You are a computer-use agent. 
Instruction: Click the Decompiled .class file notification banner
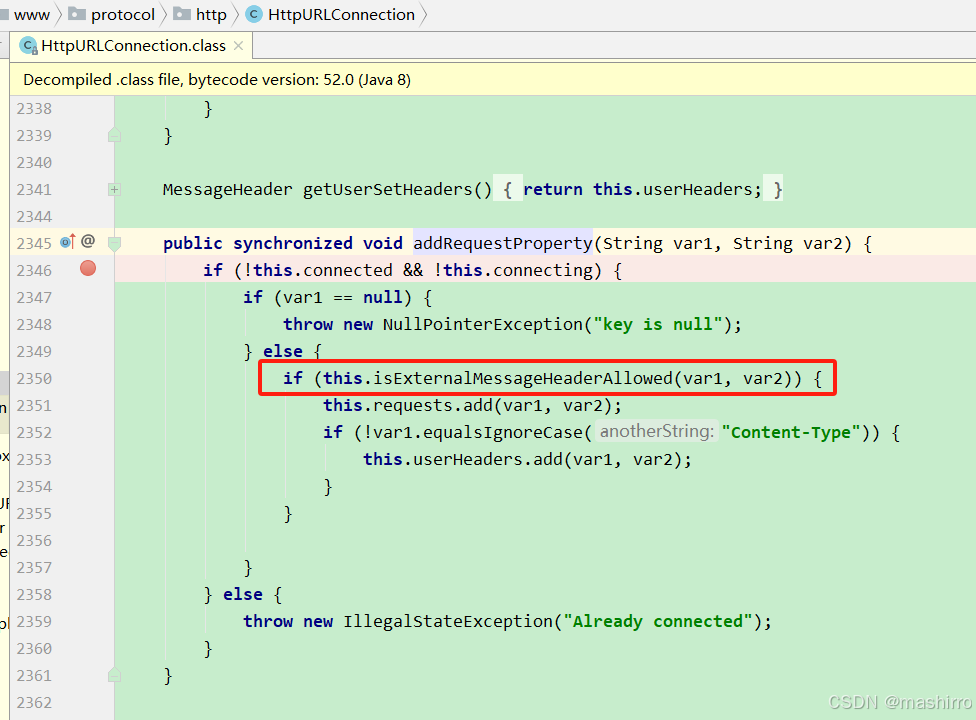[x=492, y=80]
